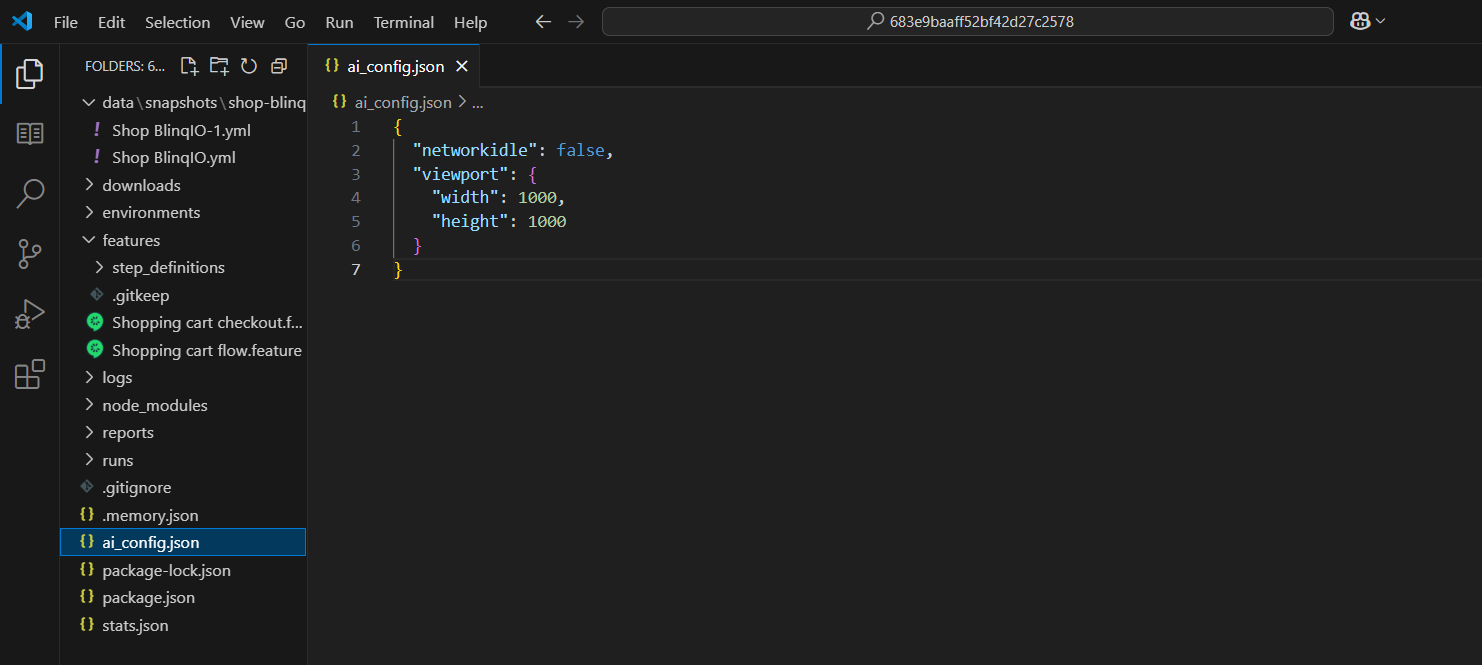Collapse all folders in explorer
The image size is (1482, 665).
pos(279,66)
